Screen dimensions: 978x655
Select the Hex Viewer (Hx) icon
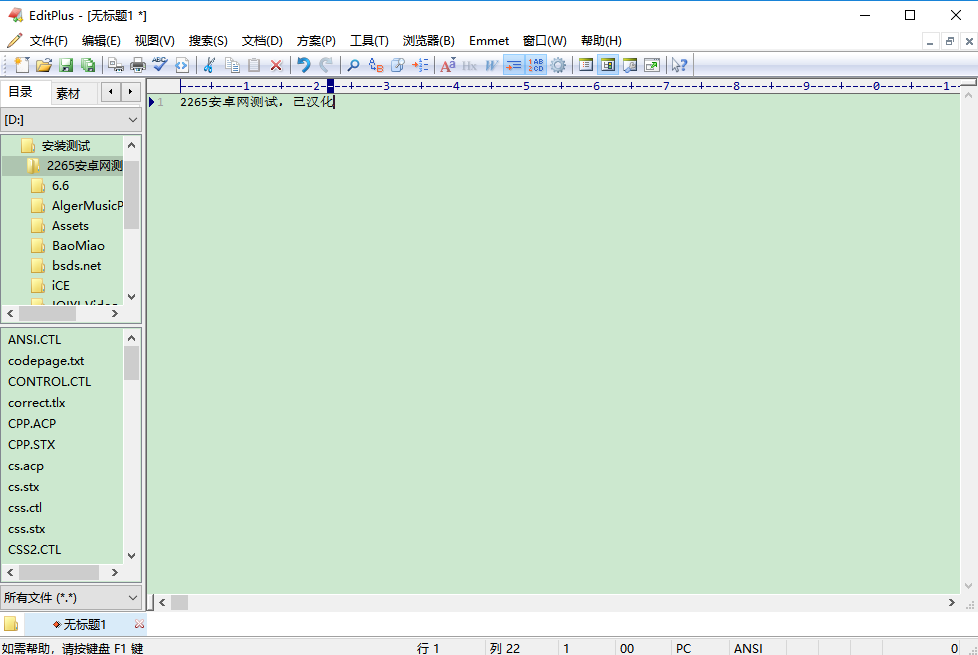point(467,64)
